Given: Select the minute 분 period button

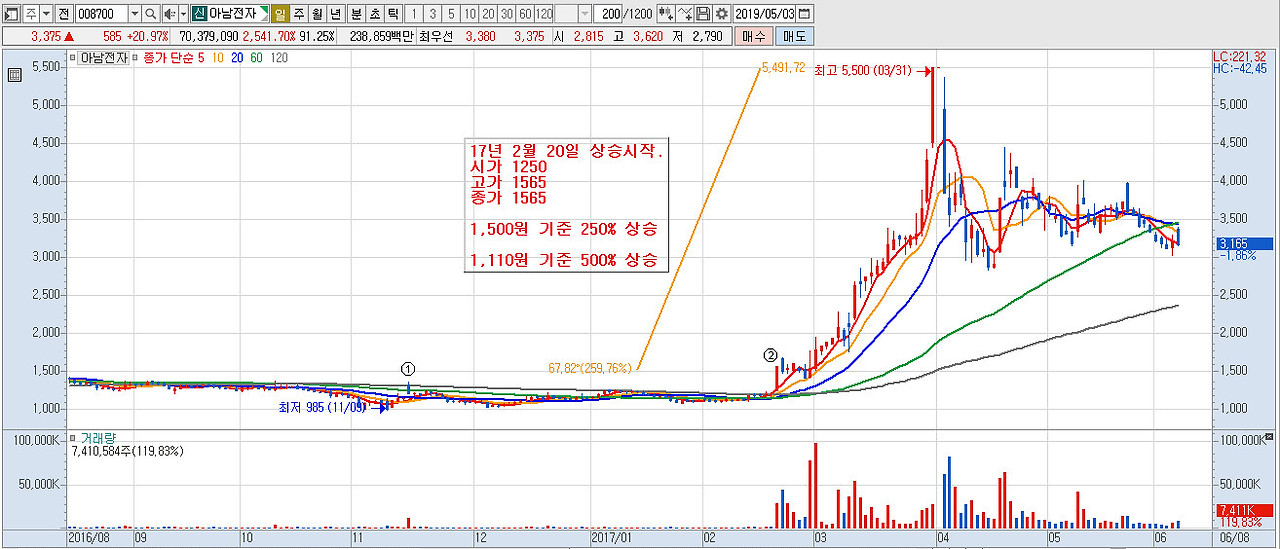Looking at the screenshot, I should (356, 14).
